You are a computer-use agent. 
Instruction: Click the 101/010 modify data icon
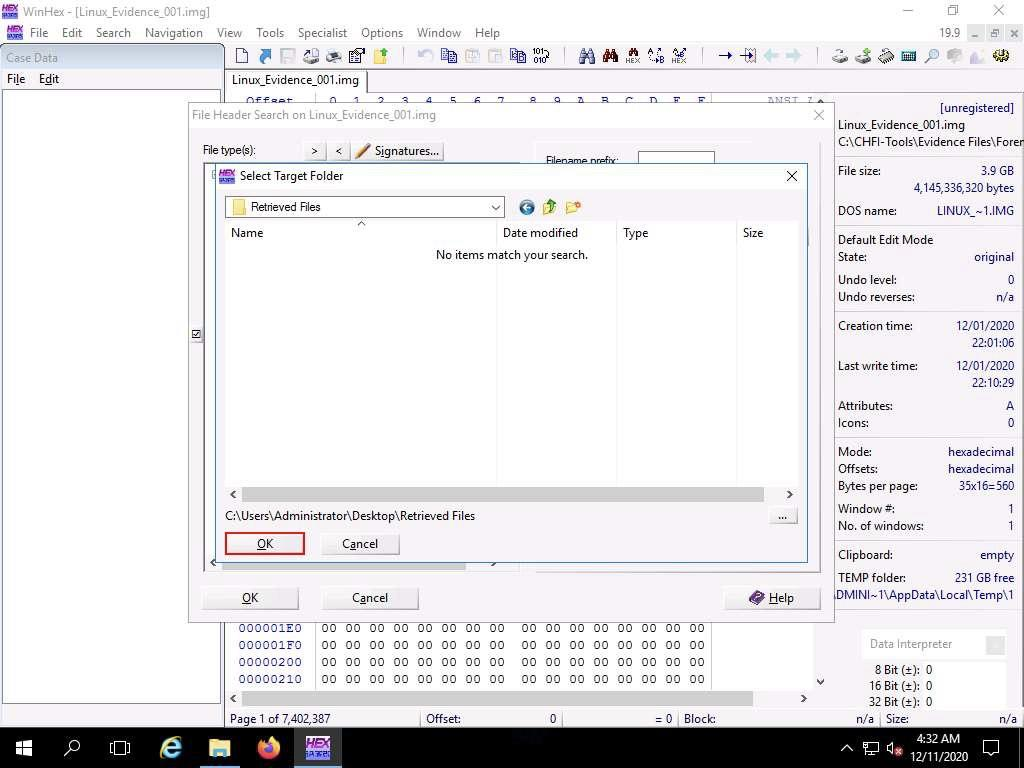click(x=541, y=56)
